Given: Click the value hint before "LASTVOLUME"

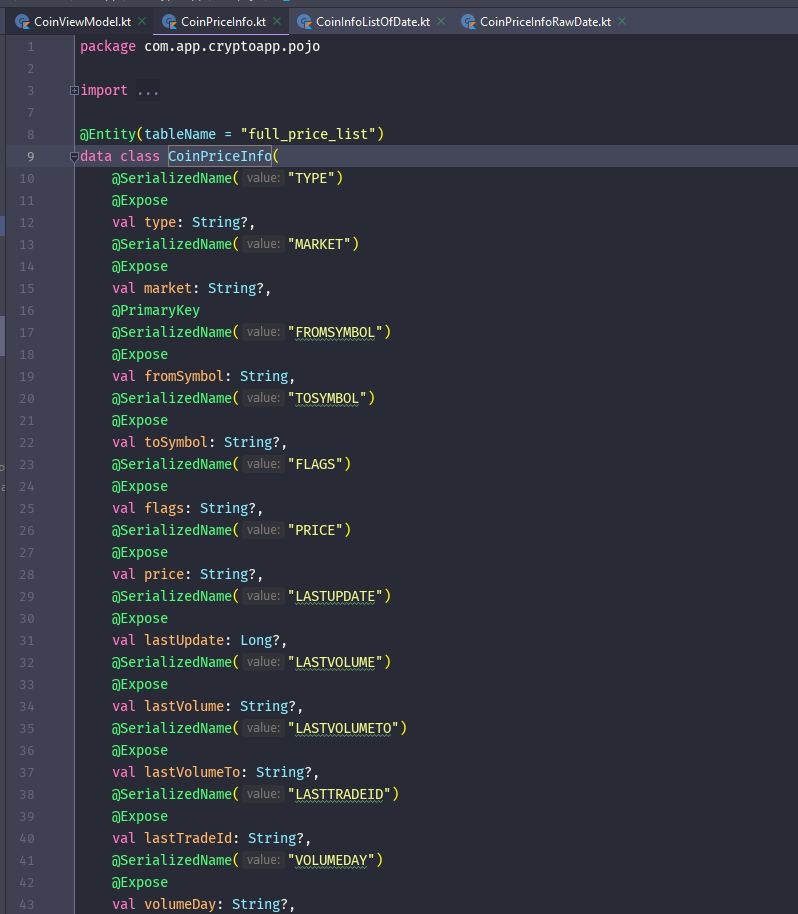Looking at the screenshot, I should (263, 662).
